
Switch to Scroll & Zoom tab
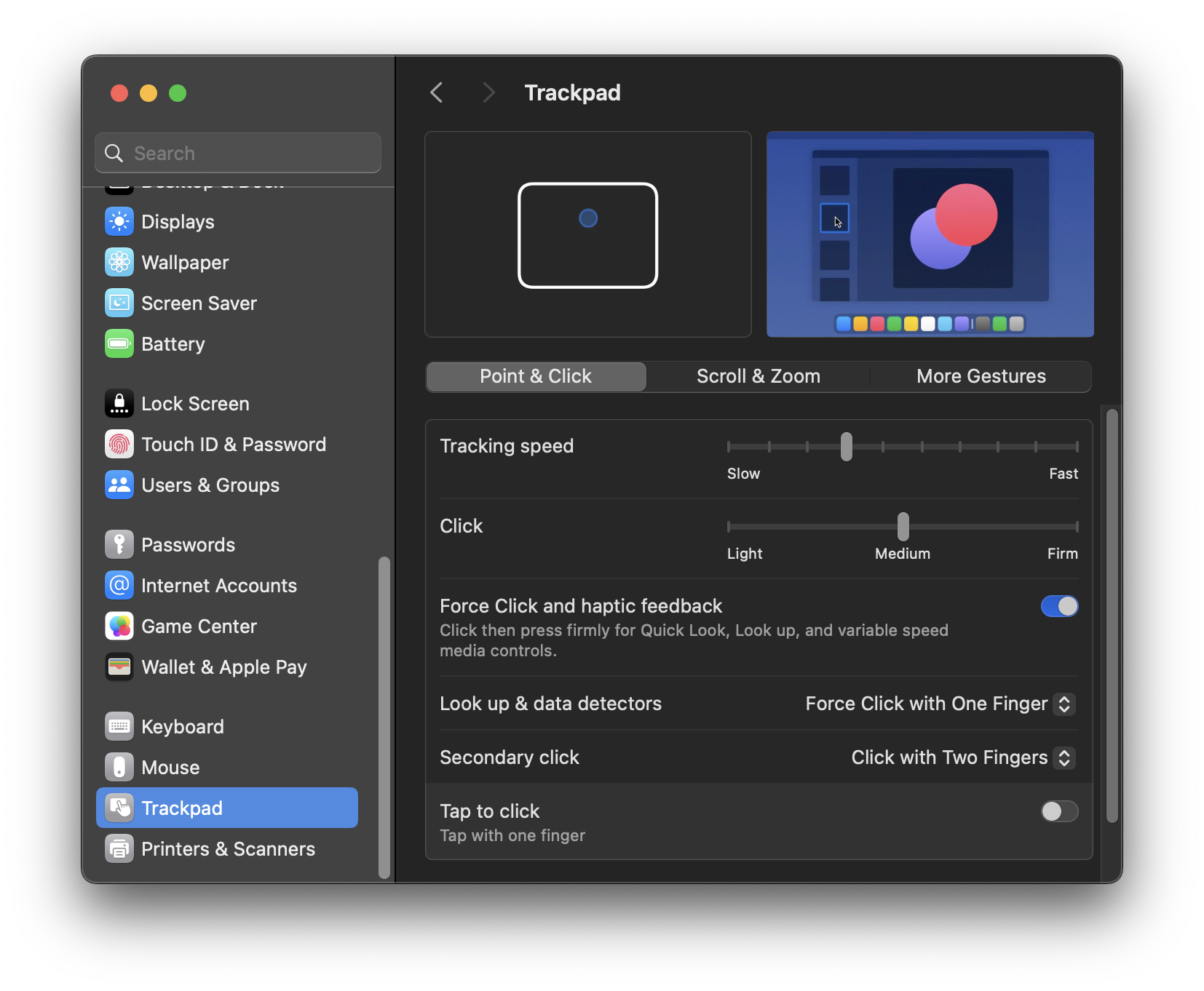pos(758,377)
